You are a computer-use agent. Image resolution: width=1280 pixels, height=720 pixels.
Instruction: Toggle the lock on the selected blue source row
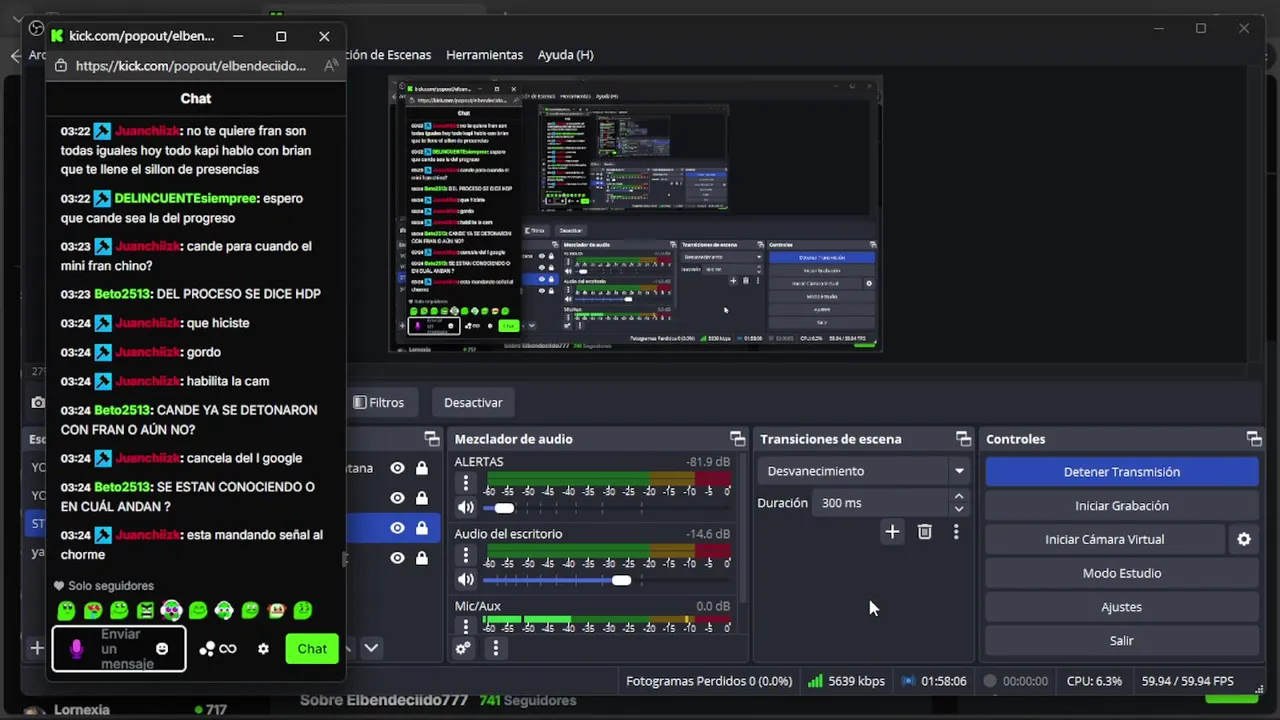422,528
